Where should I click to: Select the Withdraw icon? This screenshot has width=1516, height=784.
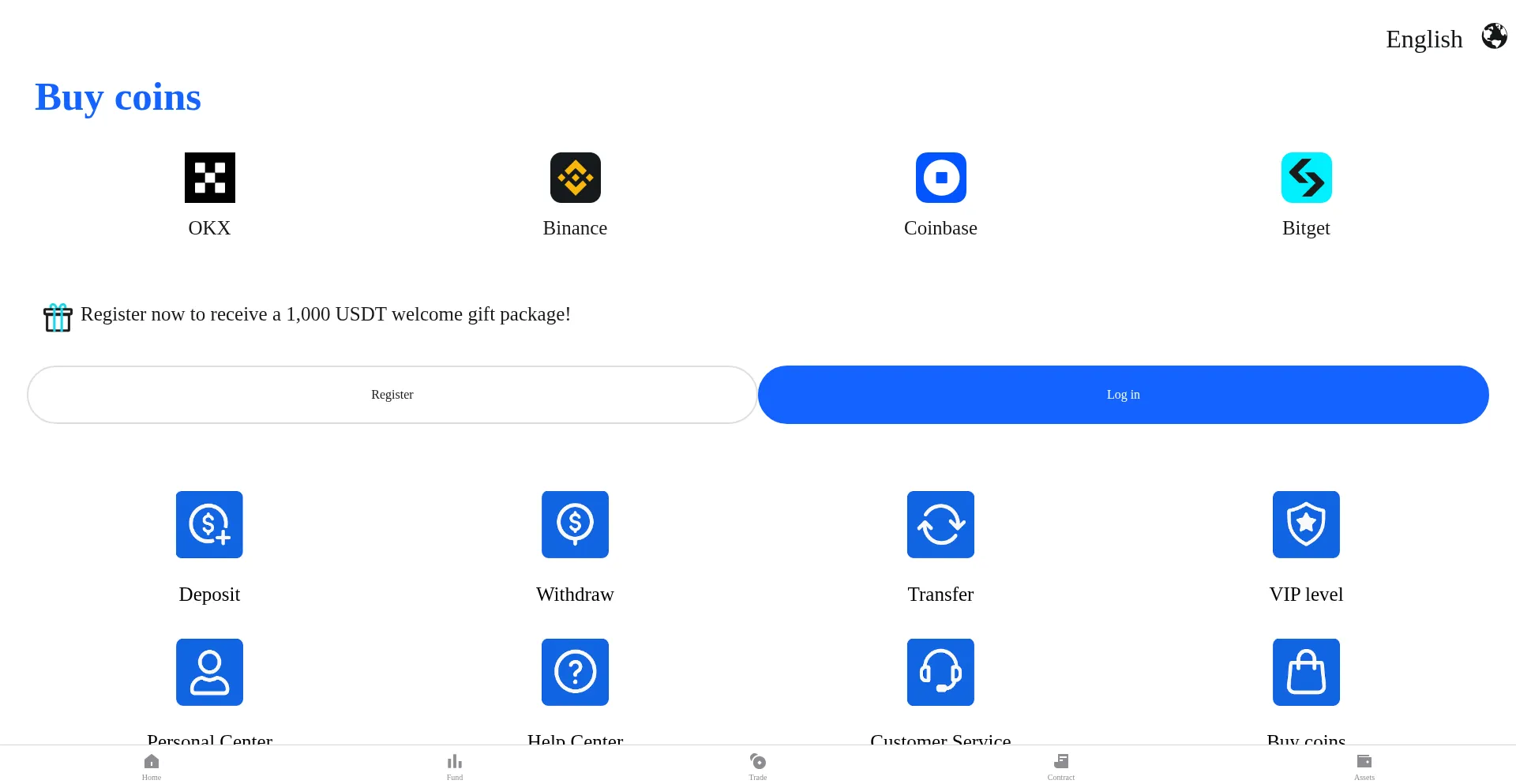coord(575,524)
